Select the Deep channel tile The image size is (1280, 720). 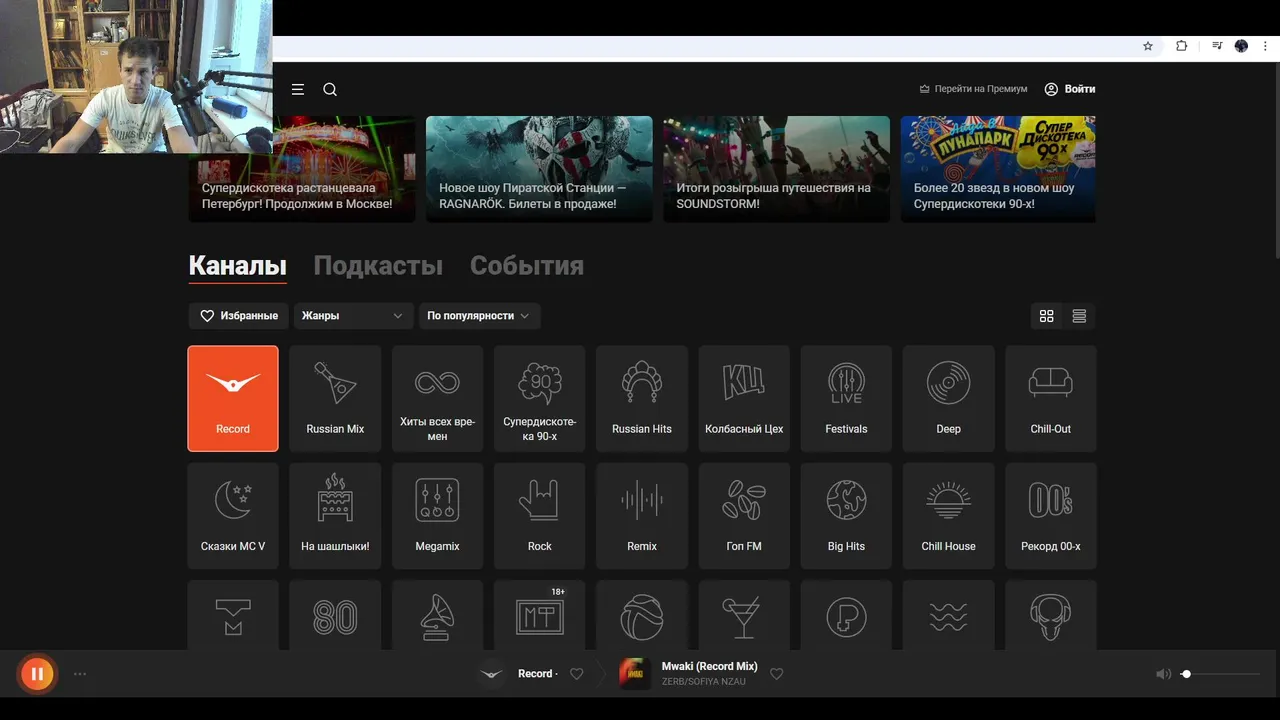[x=948, y=399]
